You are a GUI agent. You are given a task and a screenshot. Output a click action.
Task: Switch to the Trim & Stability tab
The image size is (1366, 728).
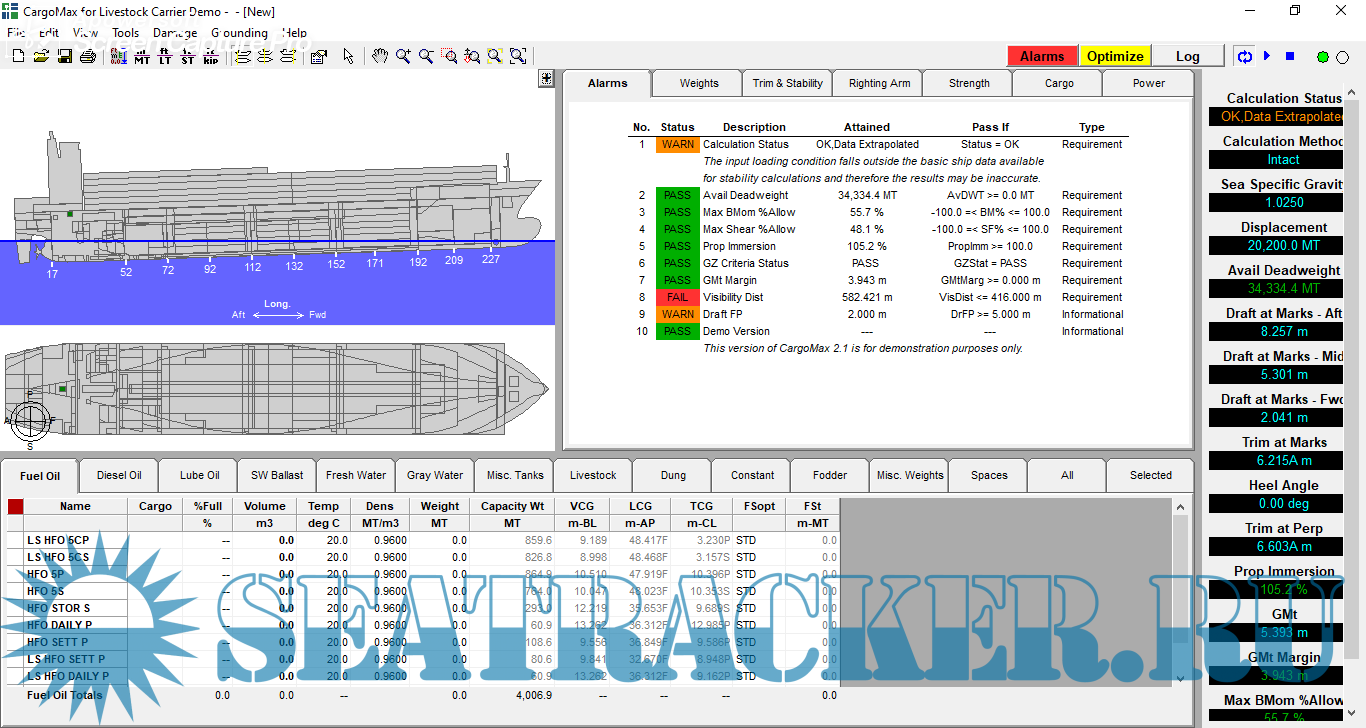[x=787, y=84]
